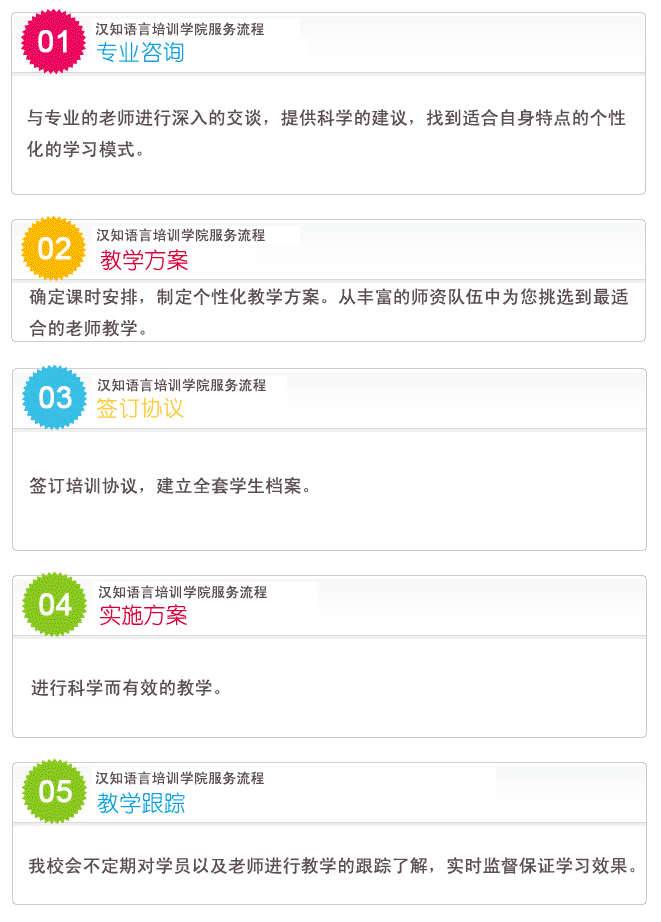Screen dimensions: 661x922
Task: Click 汉知语言培训学院服务流程 label above 专业咨询
Action: click(180, 29)
